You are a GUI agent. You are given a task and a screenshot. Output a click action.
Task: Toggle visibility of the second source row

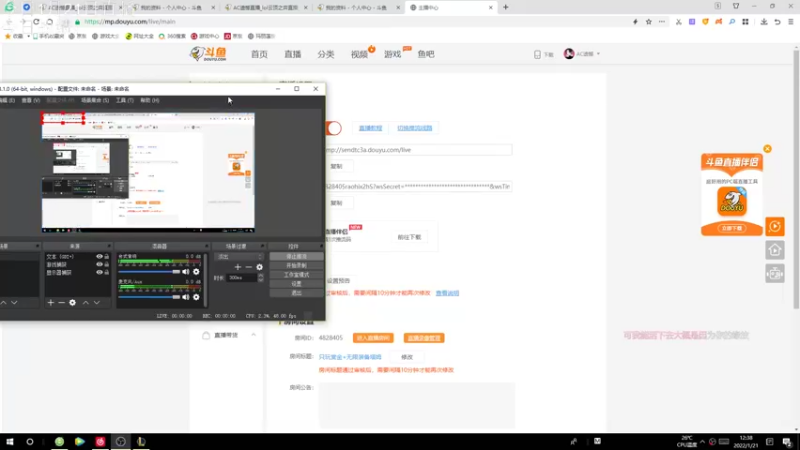[x=99, y=264]
